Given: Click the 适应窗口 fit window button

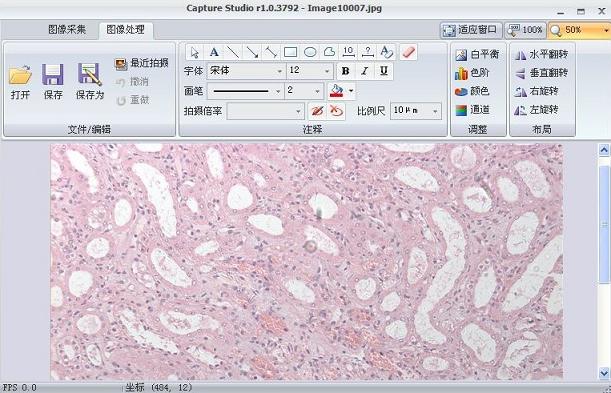Looking at the screenshot, I should [471, 30].
